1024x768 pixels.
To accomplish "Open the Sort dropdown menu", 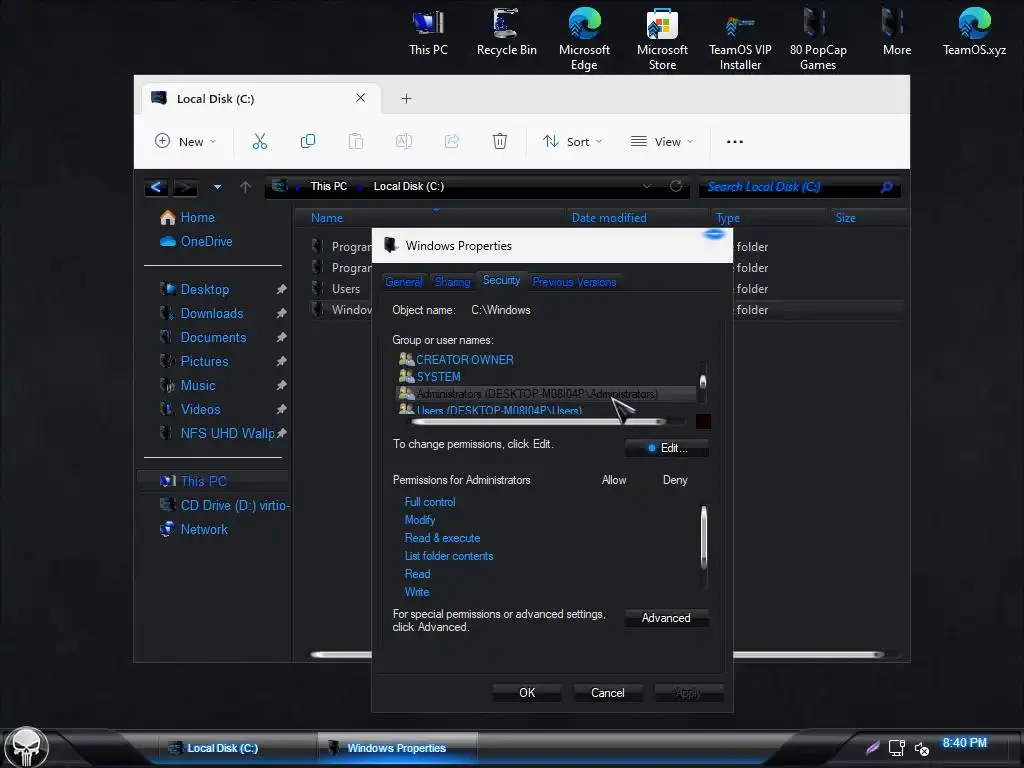I will (572, 141).
